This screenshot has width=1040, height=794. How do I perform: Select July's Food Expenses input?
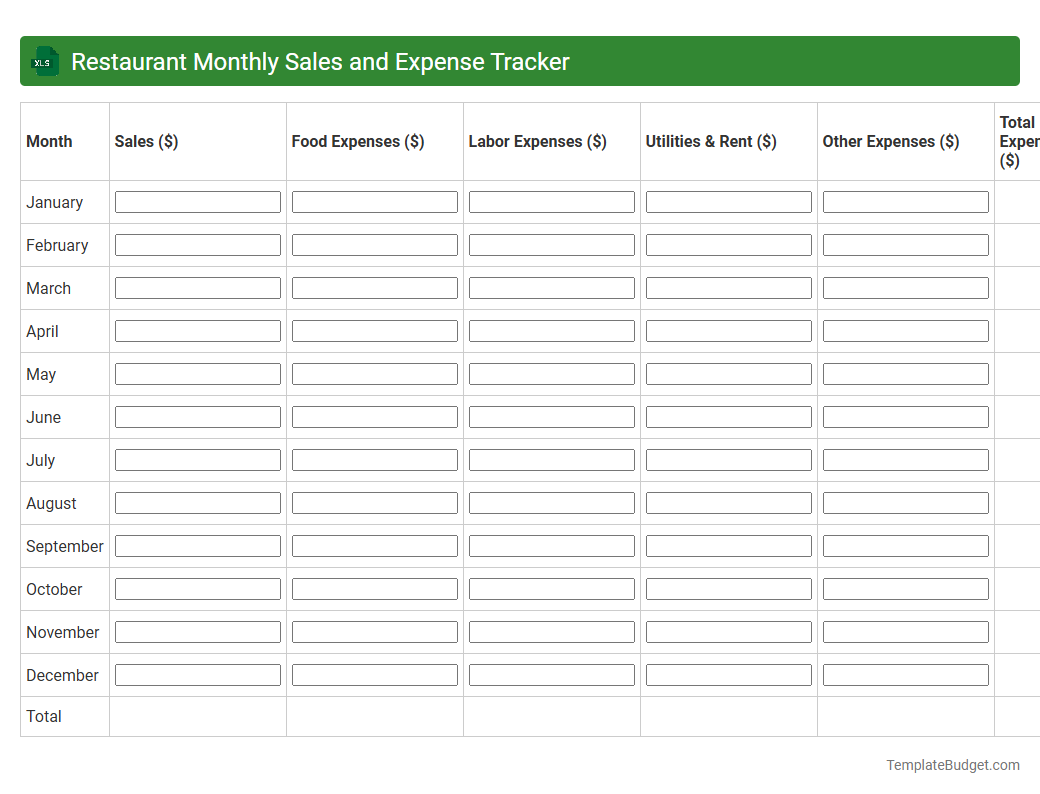[374, 459]
